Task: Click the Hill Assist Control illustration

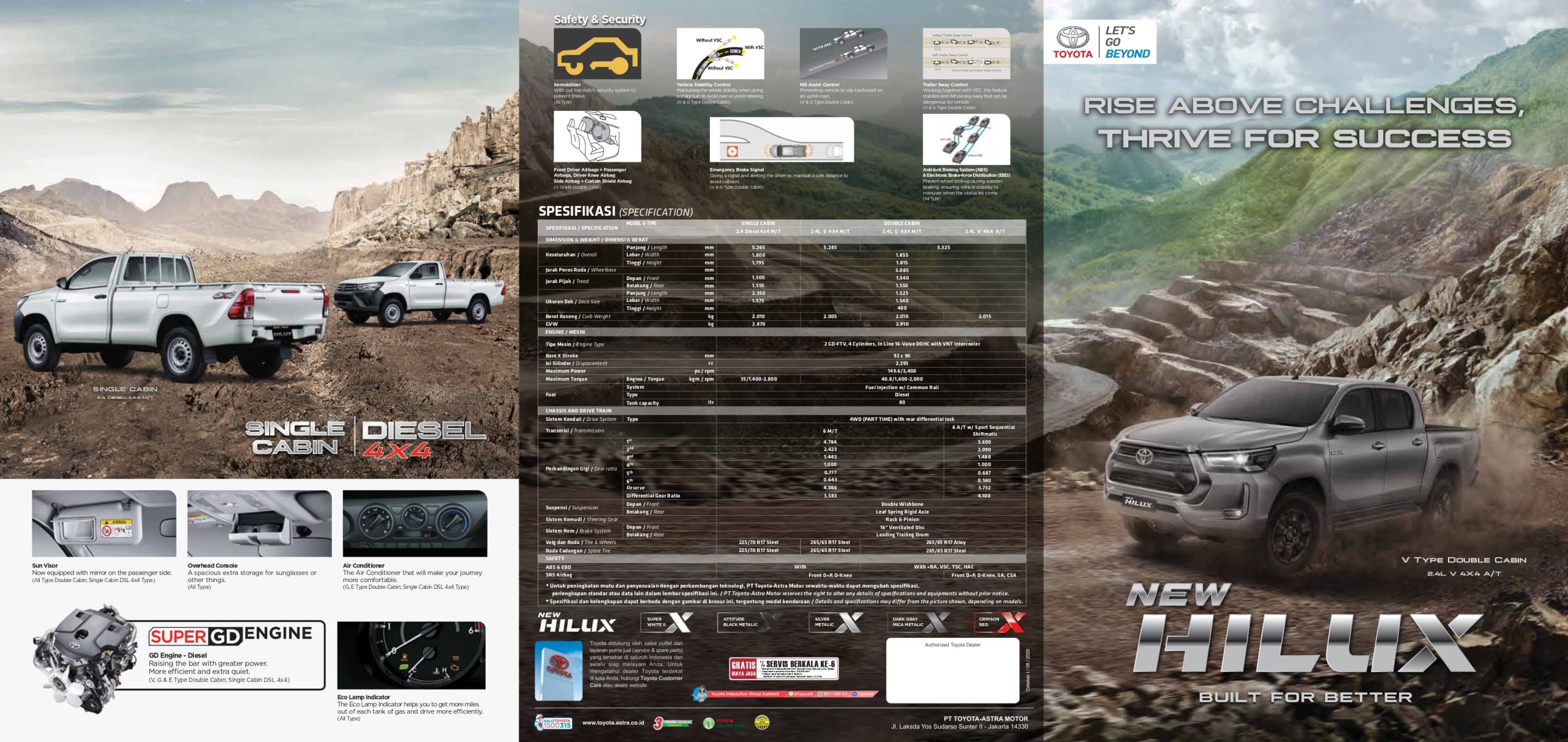Action: click(x=843, y=54)
